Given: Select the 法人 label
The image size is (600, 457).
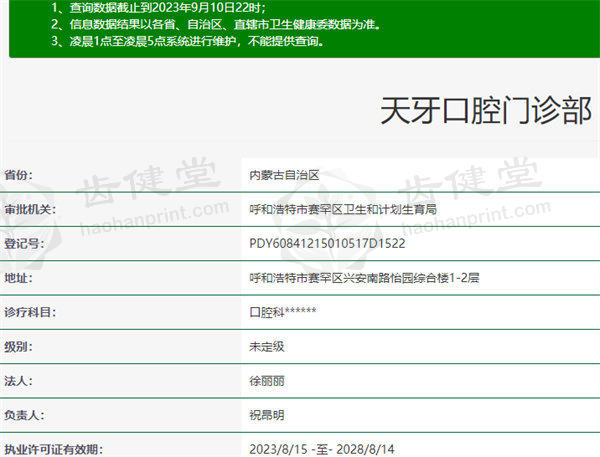Looking at the screenshot, I should 18,381.
